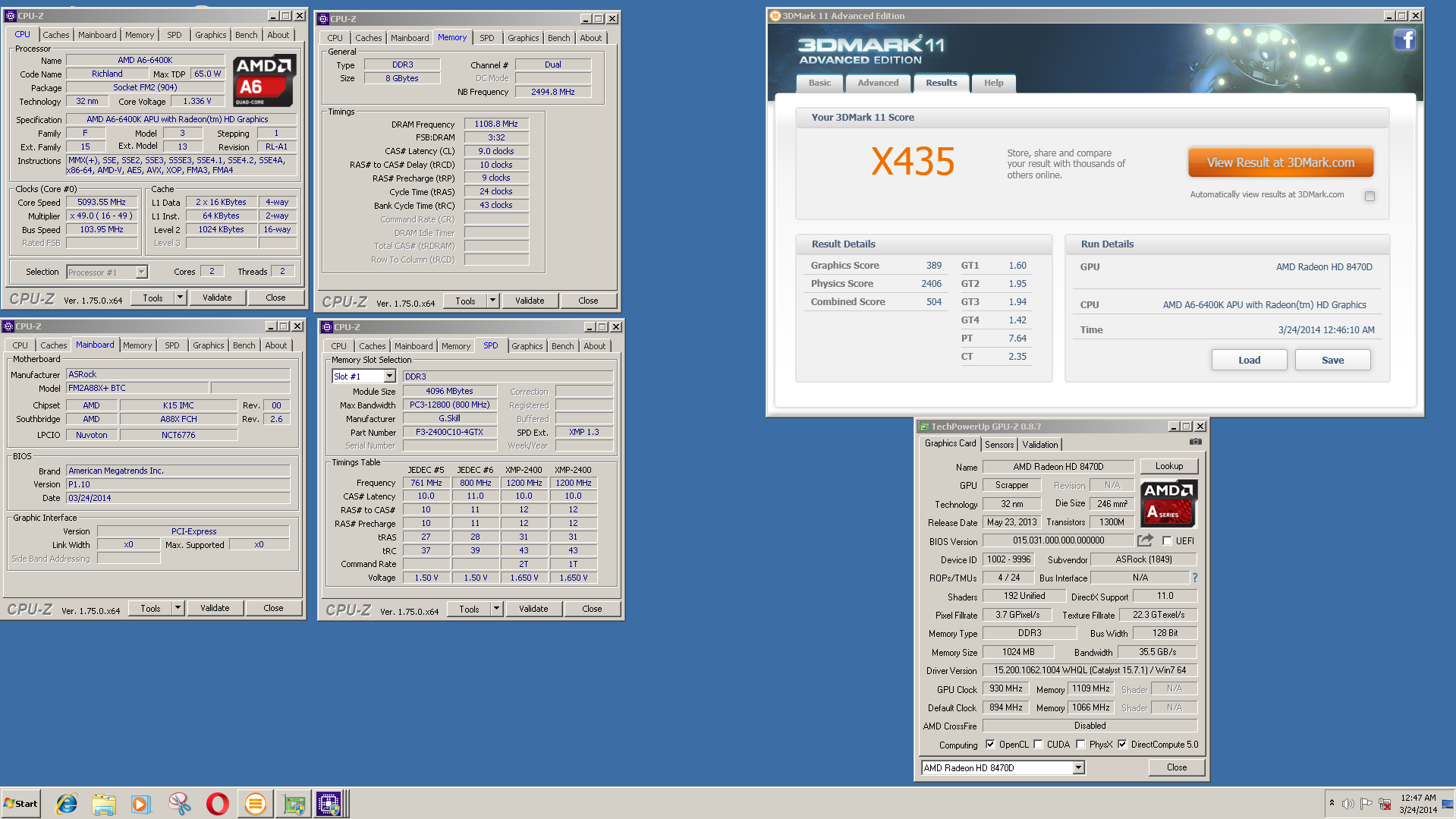Switch to Advanced tab in 3DMark 11
This screenshot has width=1456, height=819.
tap(878, 83)
